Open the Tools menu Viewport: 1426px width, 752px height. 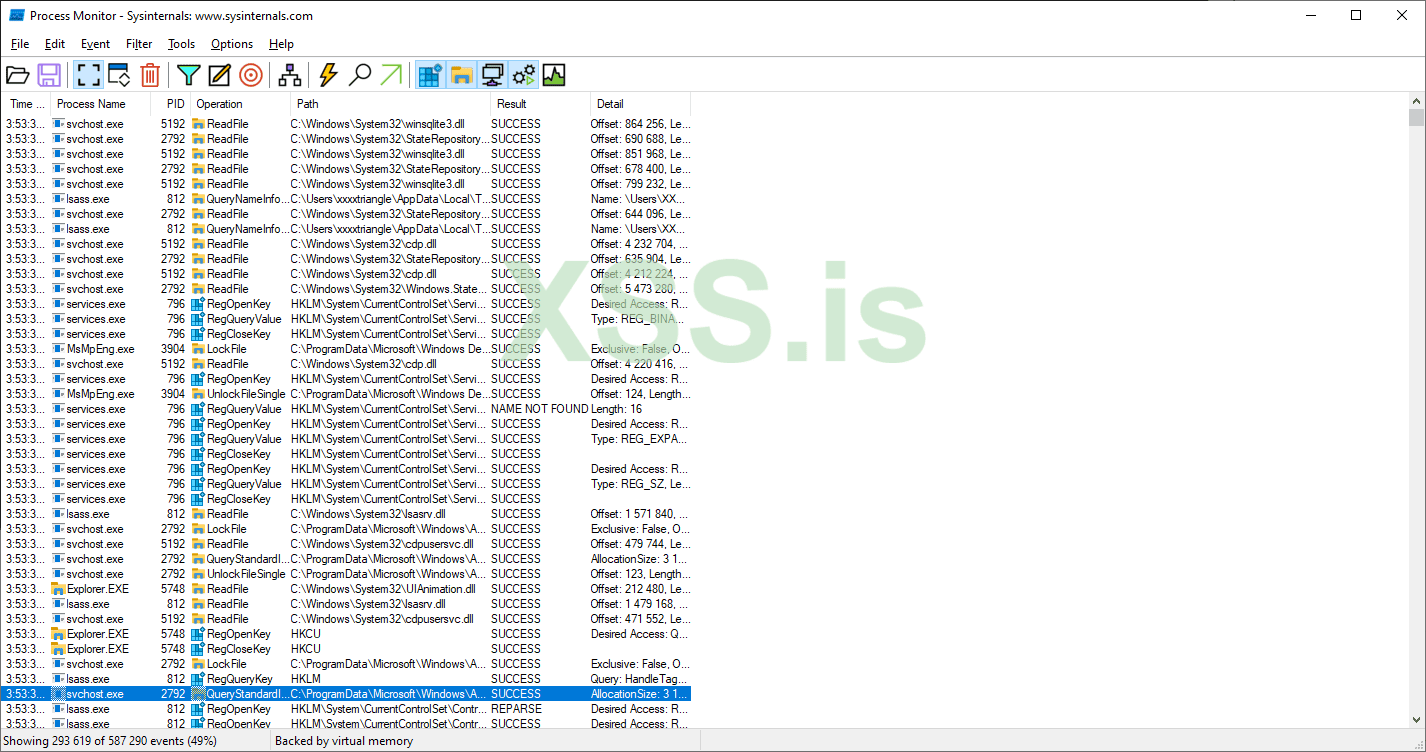pyautogui.click(x=181, y=44)
